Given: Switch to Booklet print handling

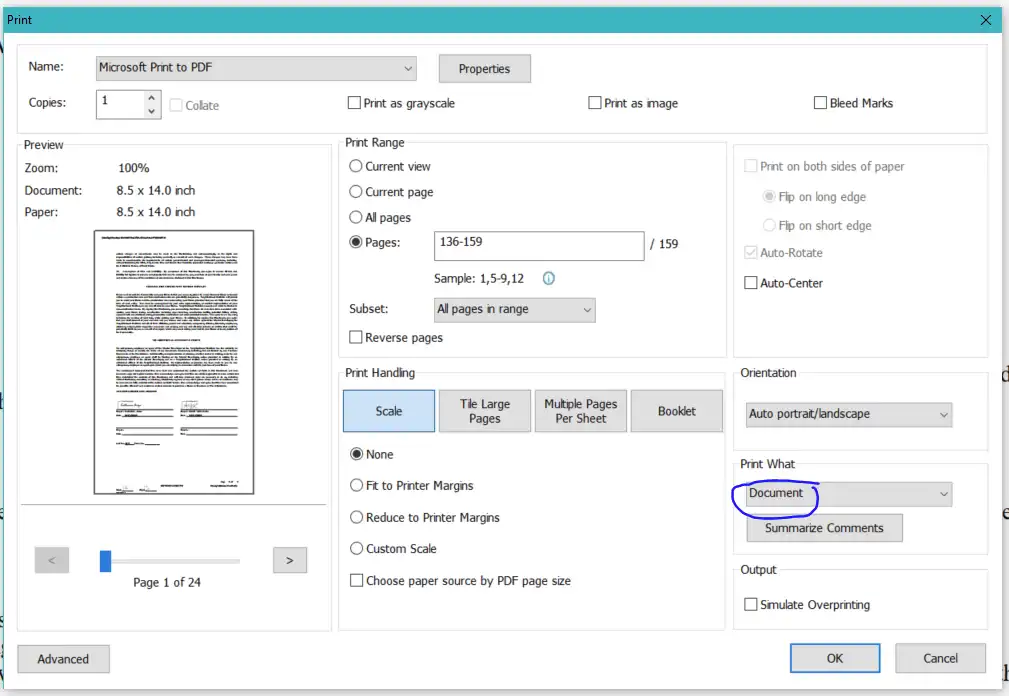Looking at the screenshot, I should point(676,410).
